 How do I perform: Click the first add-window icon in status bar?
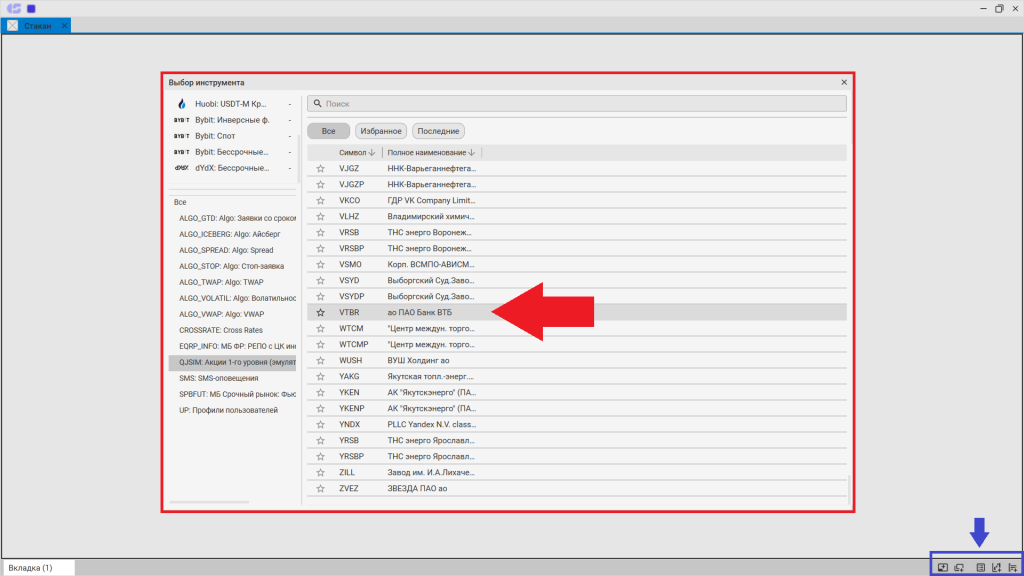[x=942, y=567]
